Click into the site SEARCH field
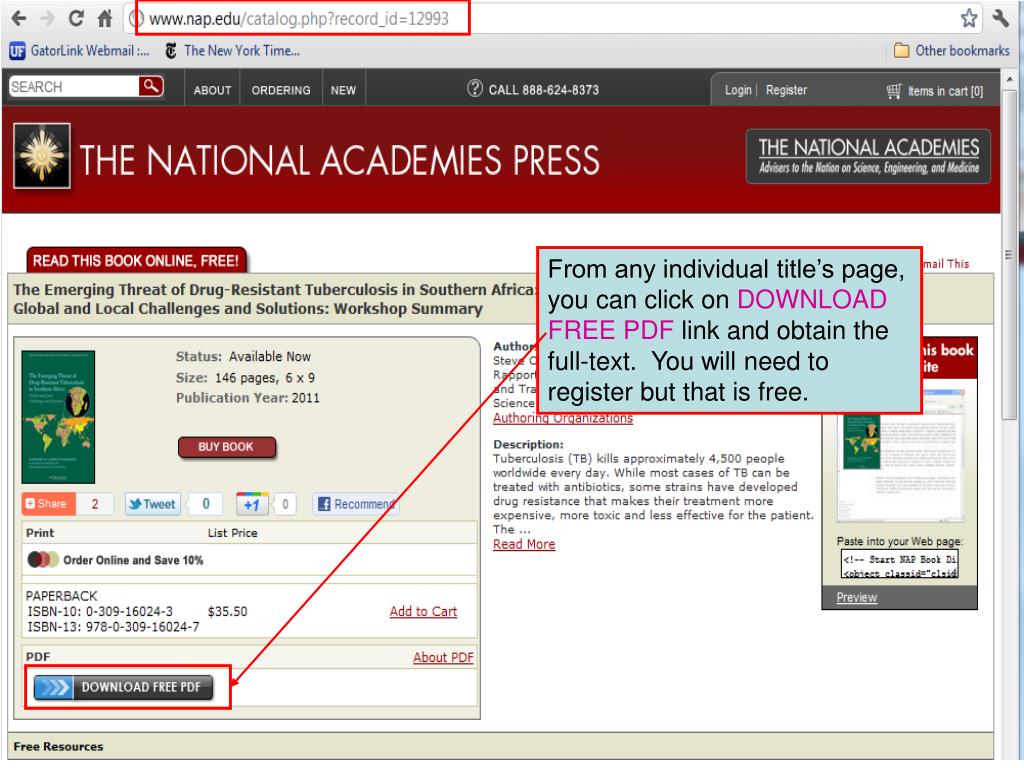 pyautogui.click(x=74, y=86)
